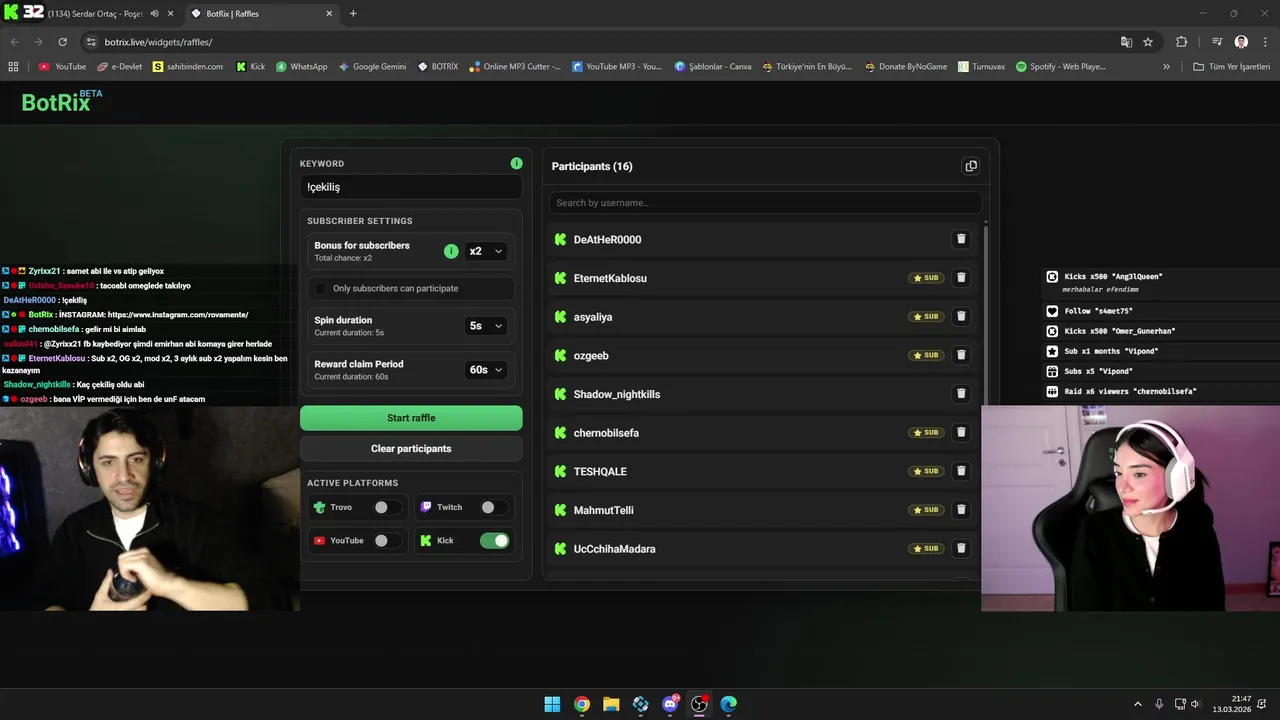1280x720 pixels.
Task: Remove ozgeeb via trash icon
Action: (961, 355)
